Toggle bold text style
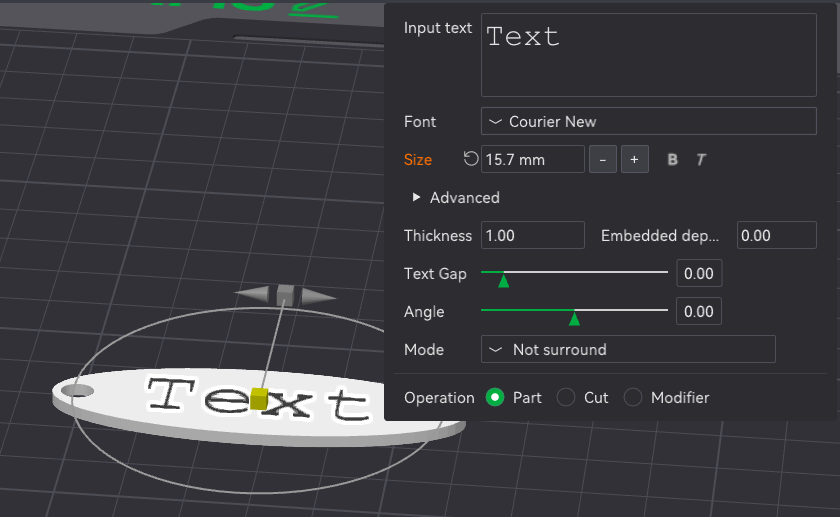Image resolution: width=840 pixels, height=517 pixels. [x=672, y=160]
